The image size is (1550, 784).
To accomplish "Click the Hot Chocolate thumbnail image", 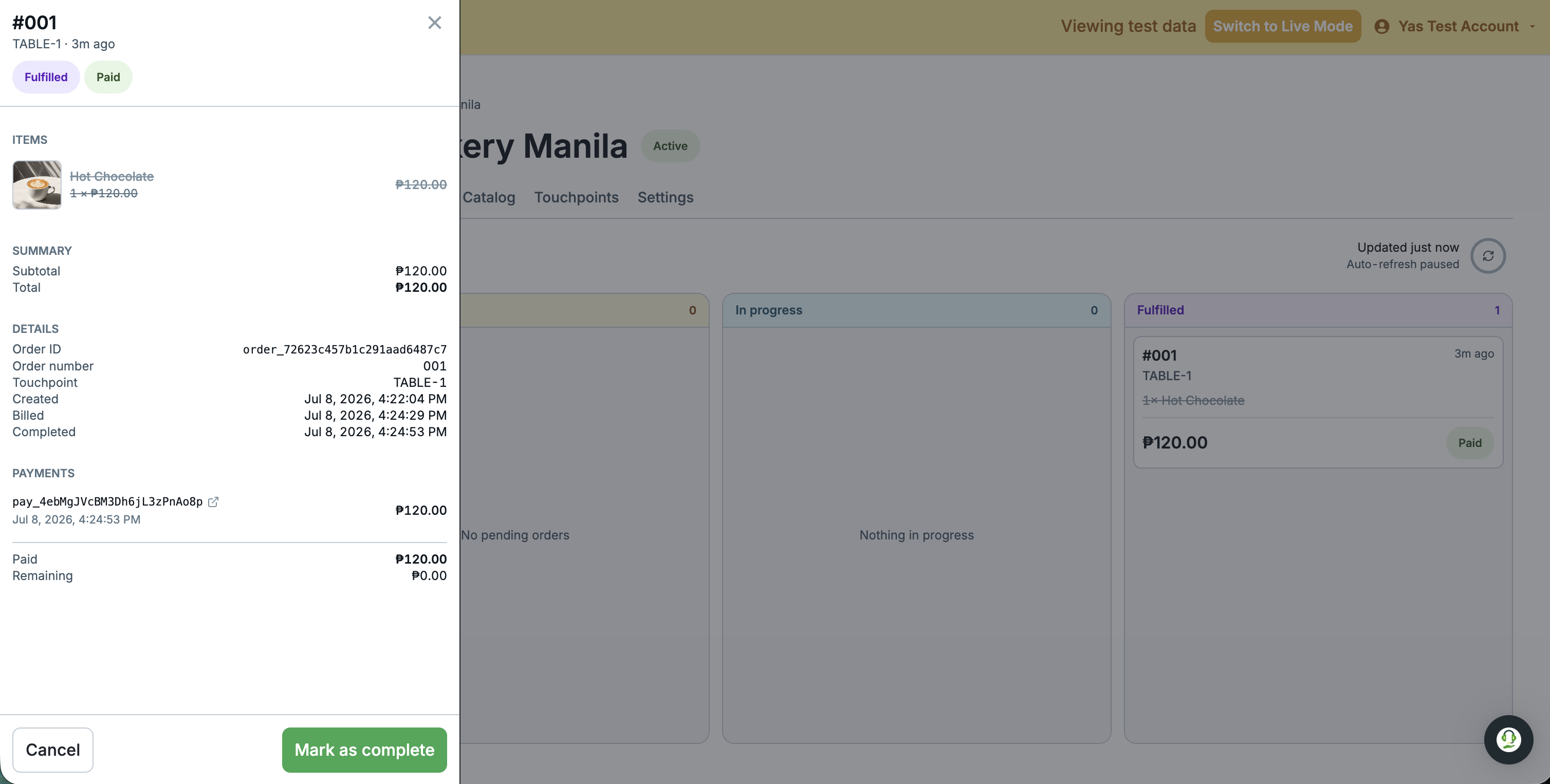I will (36, 185).
